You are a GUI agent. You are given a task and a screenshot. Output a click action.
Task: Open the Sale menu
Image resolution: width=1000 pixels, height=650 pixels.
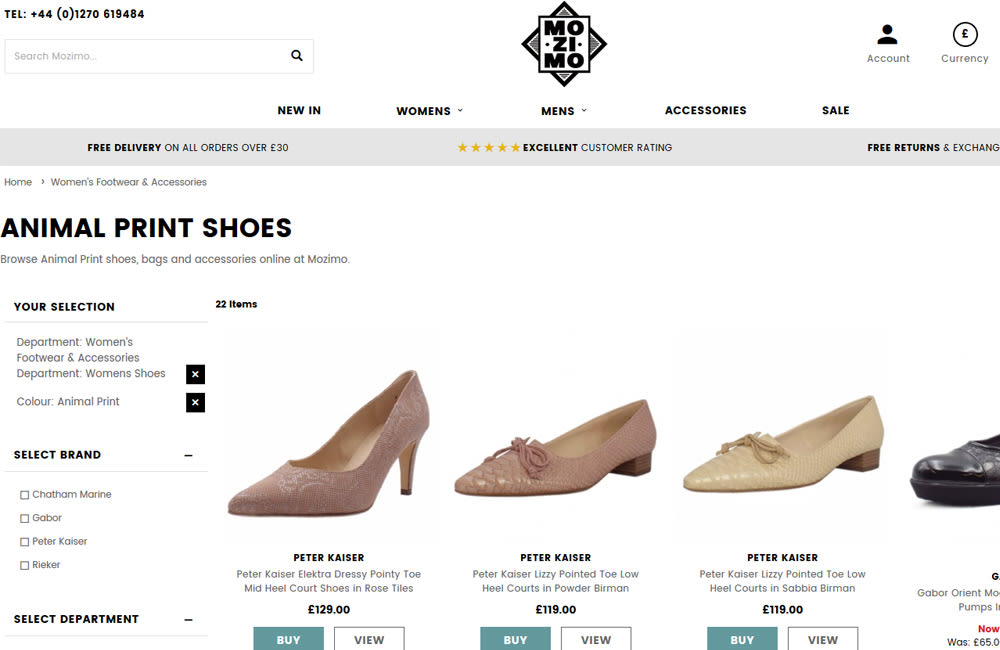click(835, 110)
